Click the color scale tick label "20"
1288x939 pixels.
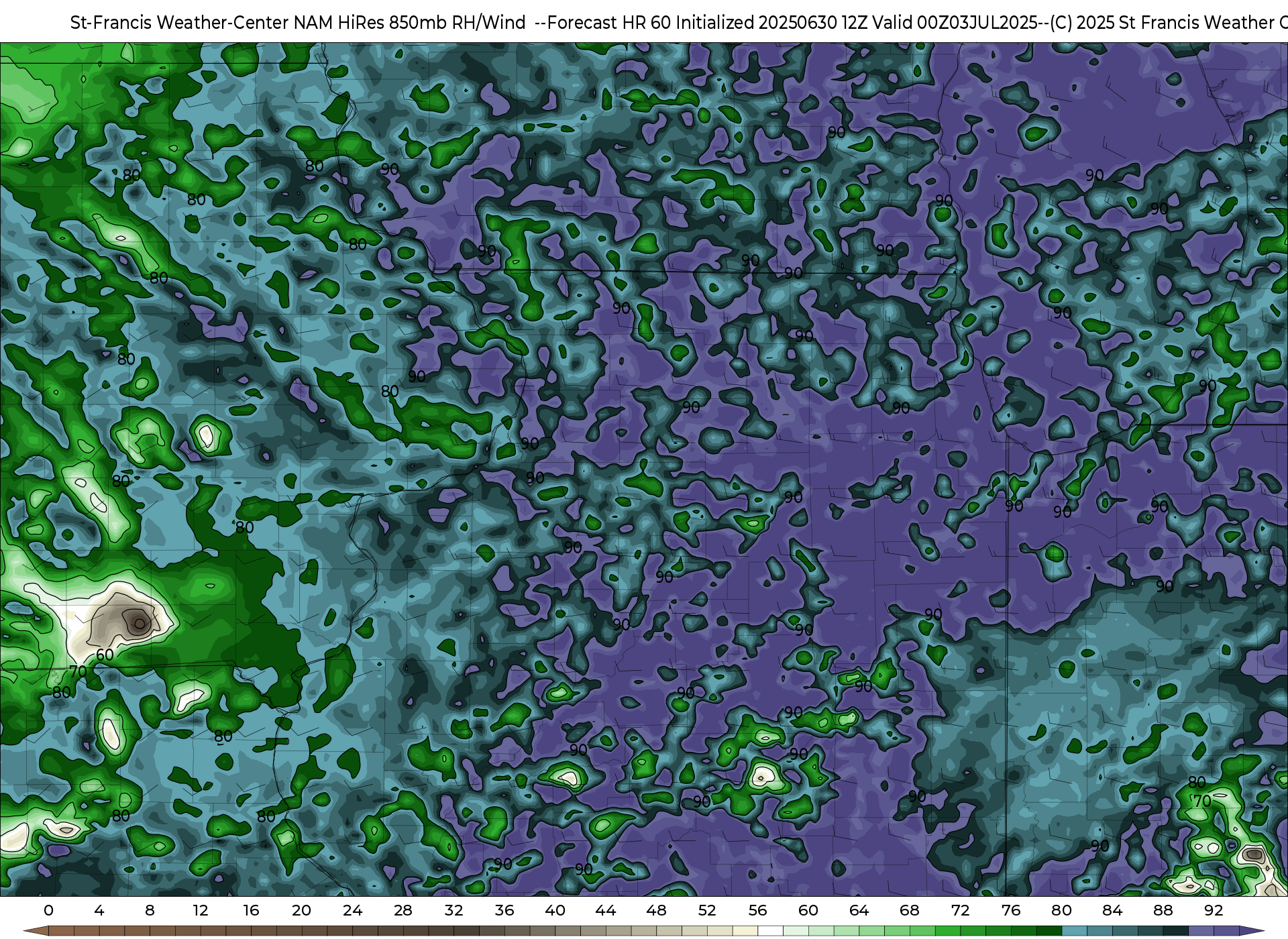[x=302, y=910]
